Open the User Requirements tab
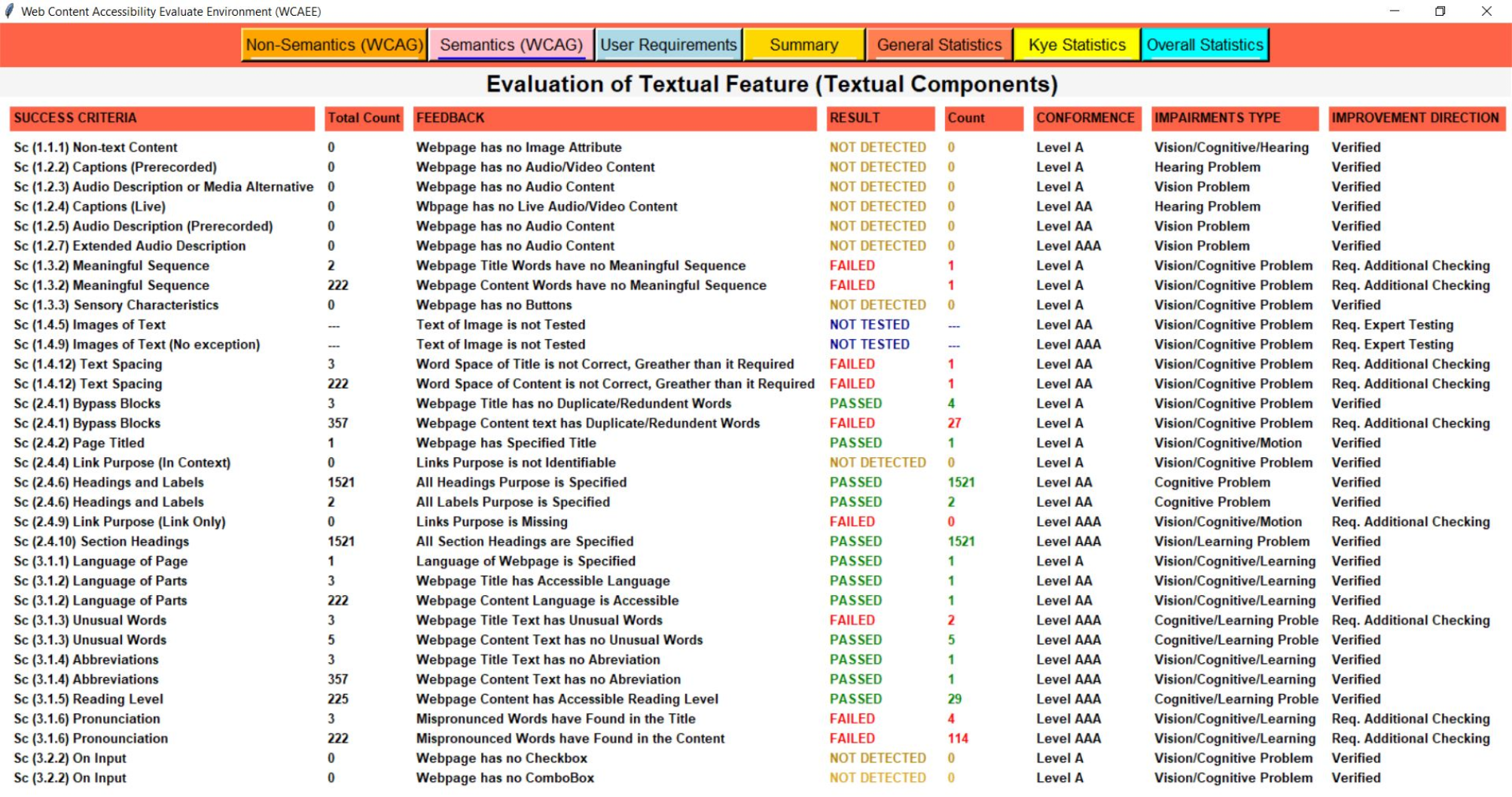 pyautogui.click(x=669, y=45)
